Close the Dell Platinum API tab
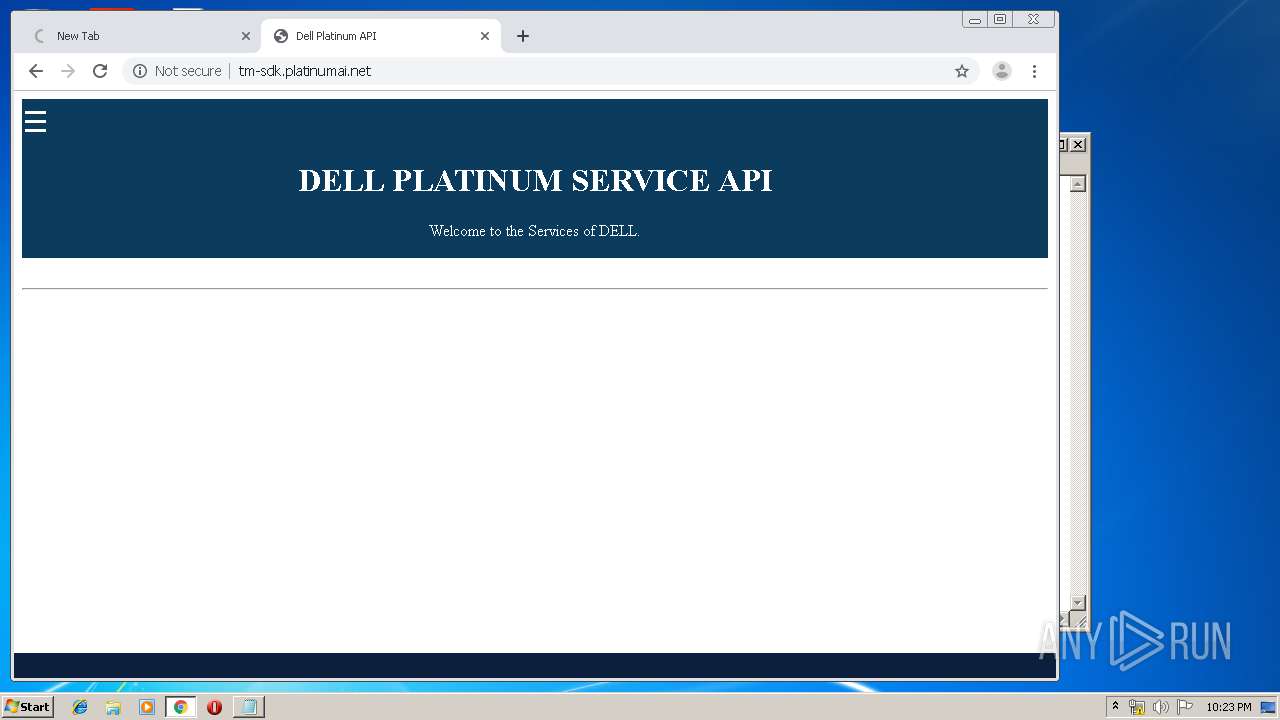Screen dimensions: 1280x720 485,36
